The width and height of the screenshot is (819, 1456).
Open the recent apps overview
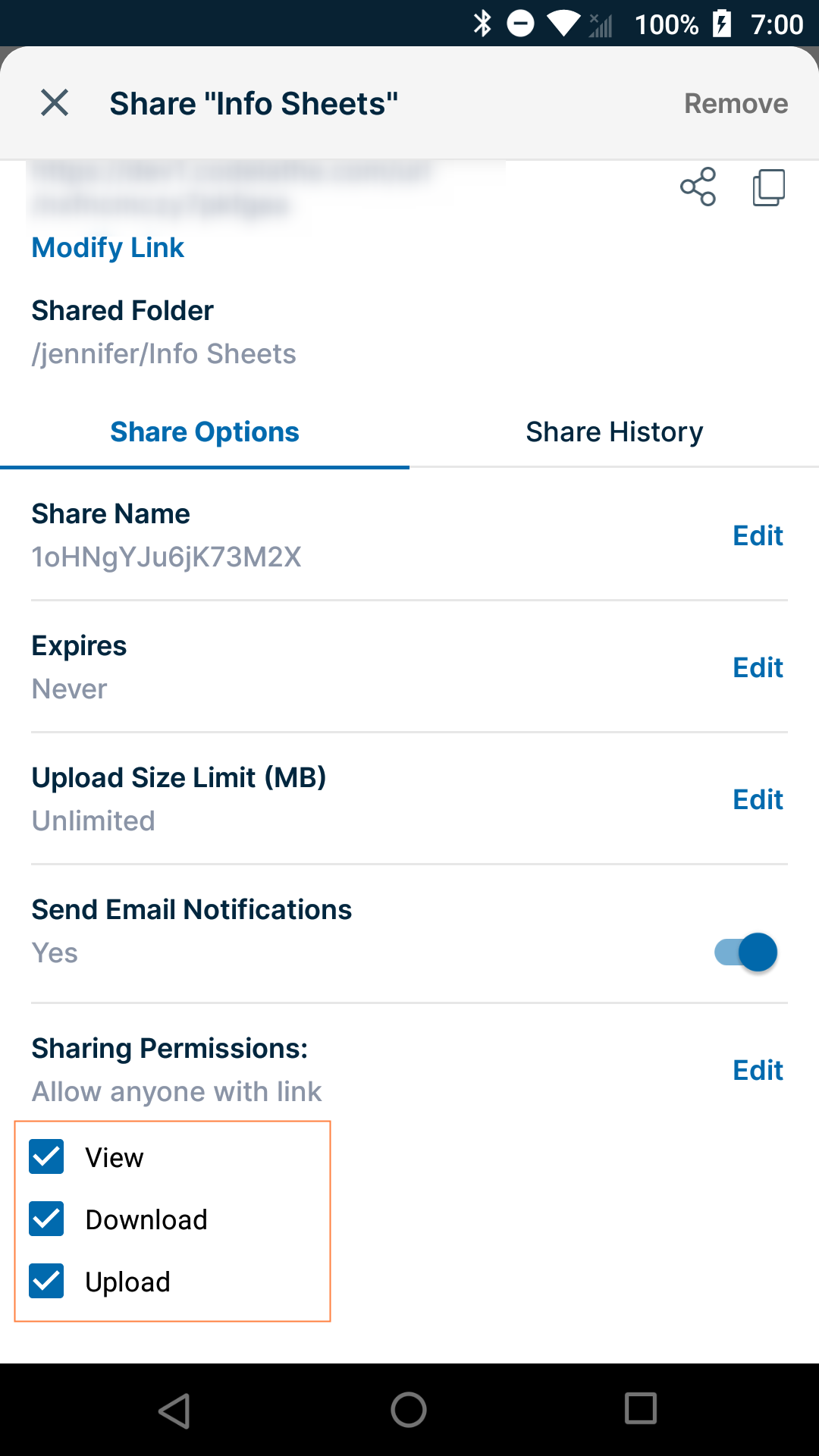pyautogui.click(x=641, y=1409)
